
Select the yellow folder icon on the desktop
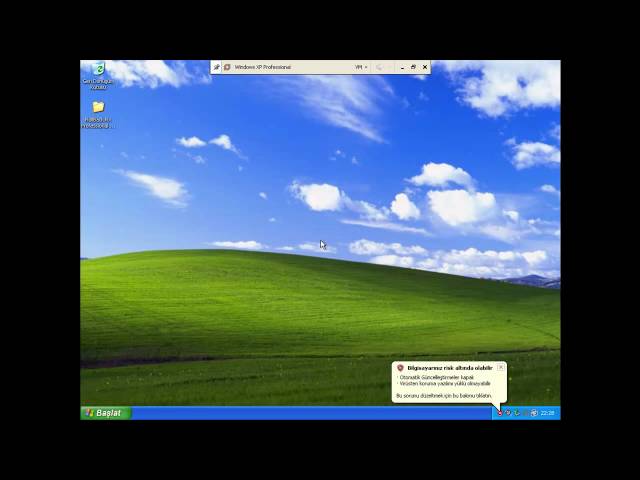[x=98, y=107]
